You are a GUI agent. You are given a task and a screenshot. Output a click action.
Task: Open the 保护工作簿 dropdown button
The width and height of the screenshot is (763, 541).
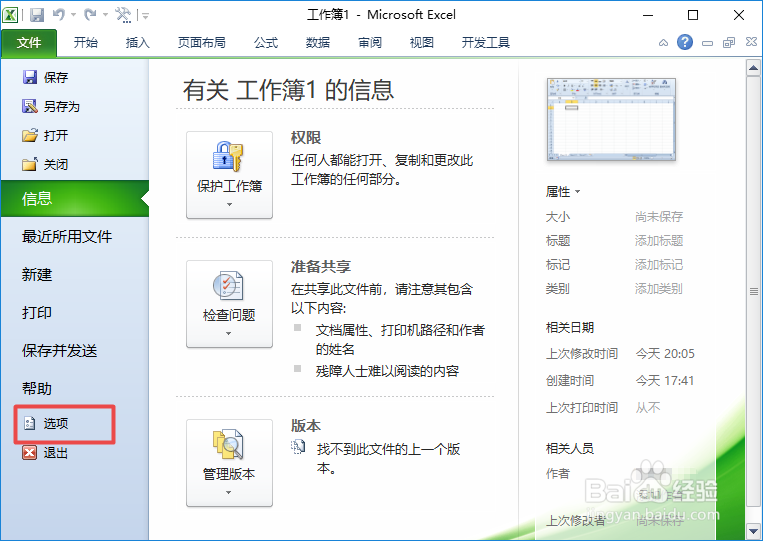(229, 175)
